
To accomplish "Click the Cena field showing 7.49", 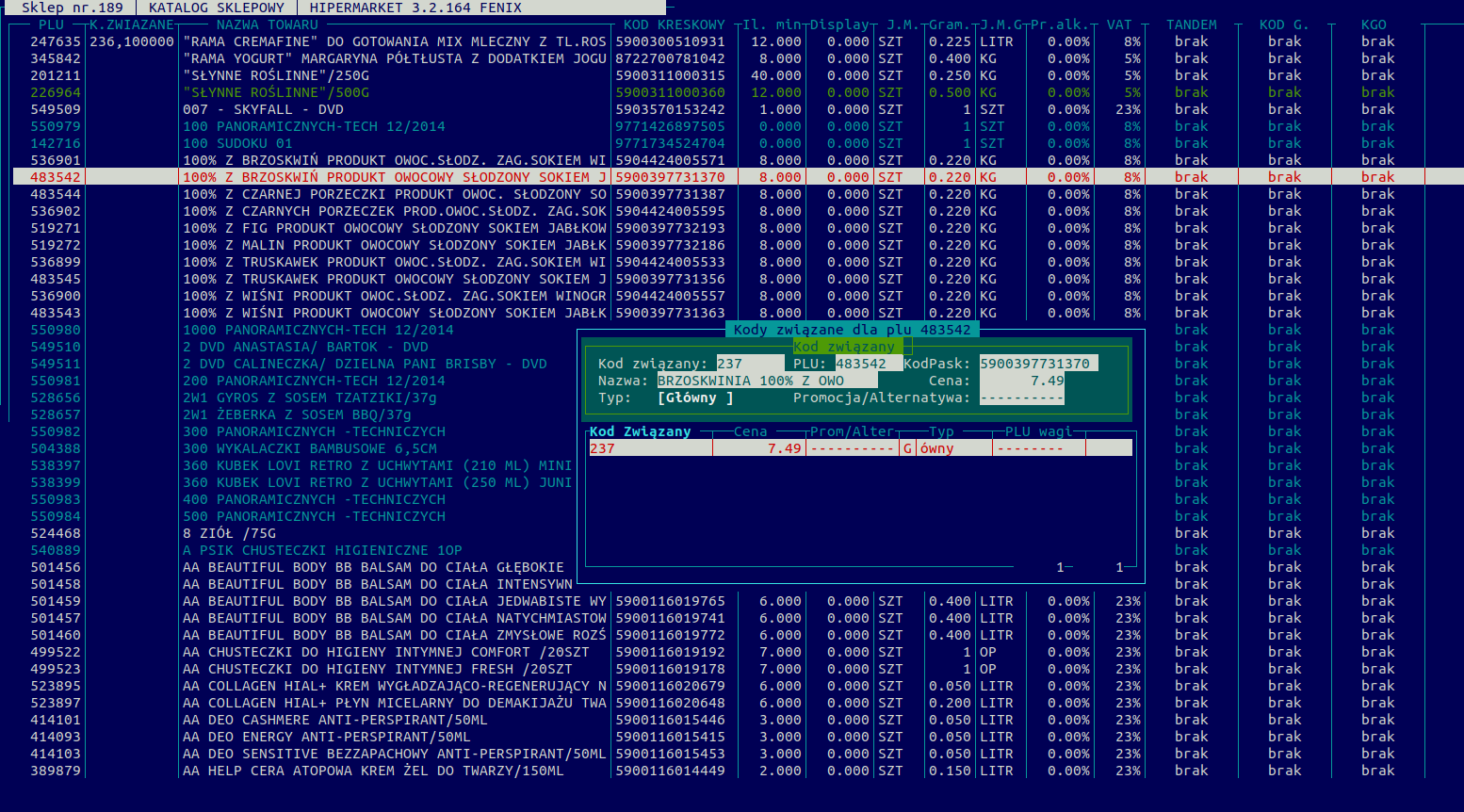I will 1022,381.
